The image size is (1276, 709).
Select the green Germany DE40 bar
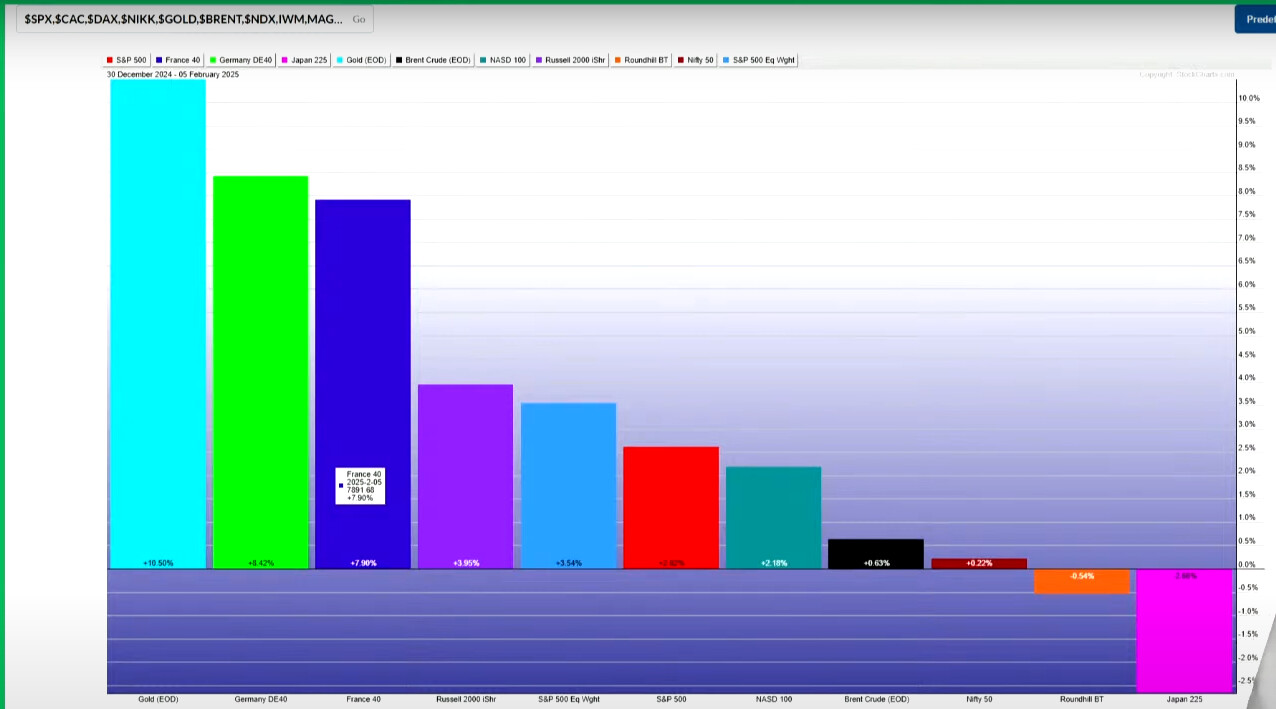coord(260,370)
